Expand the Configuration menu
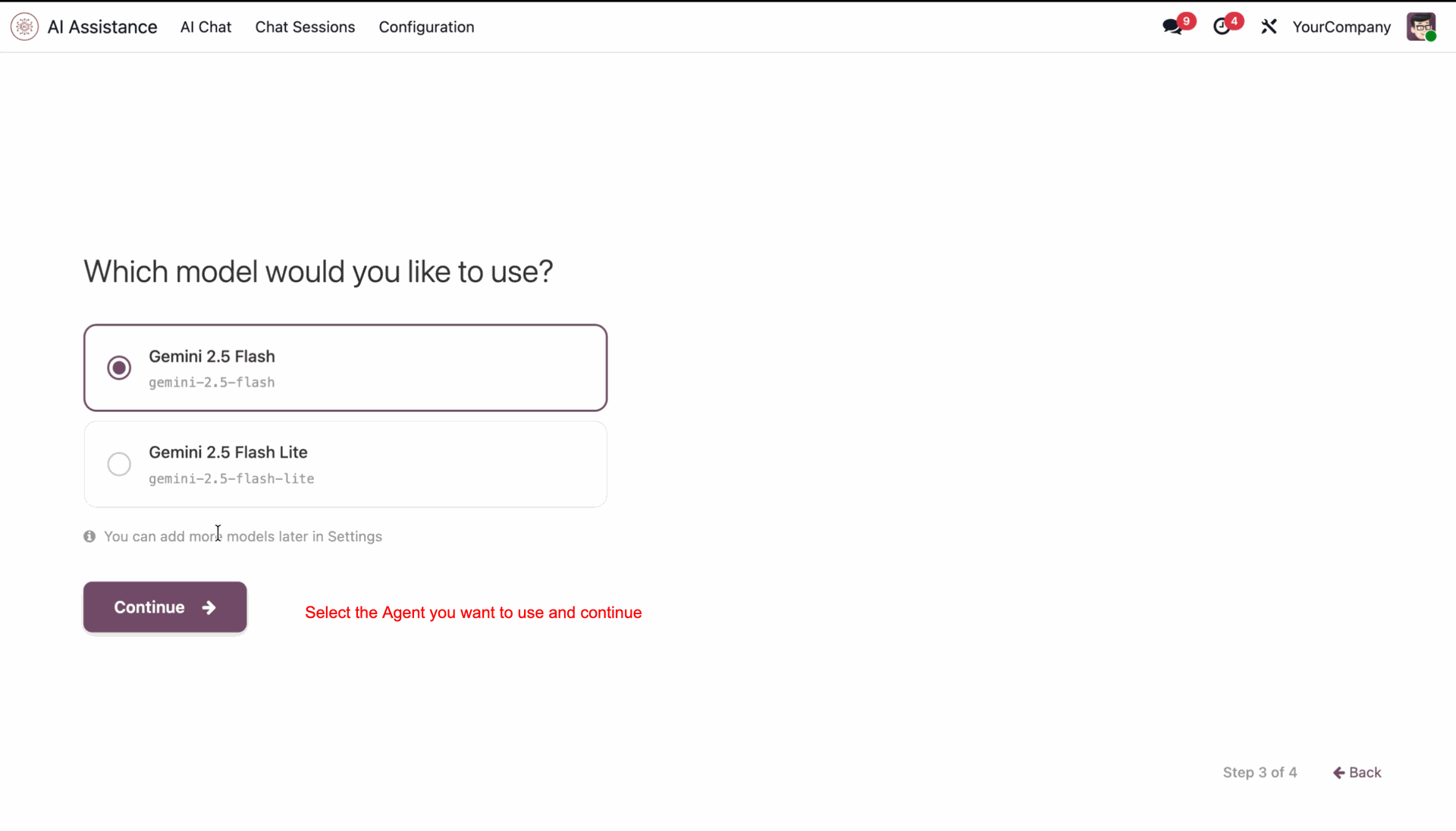The width and height of the screenshot is (1456, 831). click(426, 27)
